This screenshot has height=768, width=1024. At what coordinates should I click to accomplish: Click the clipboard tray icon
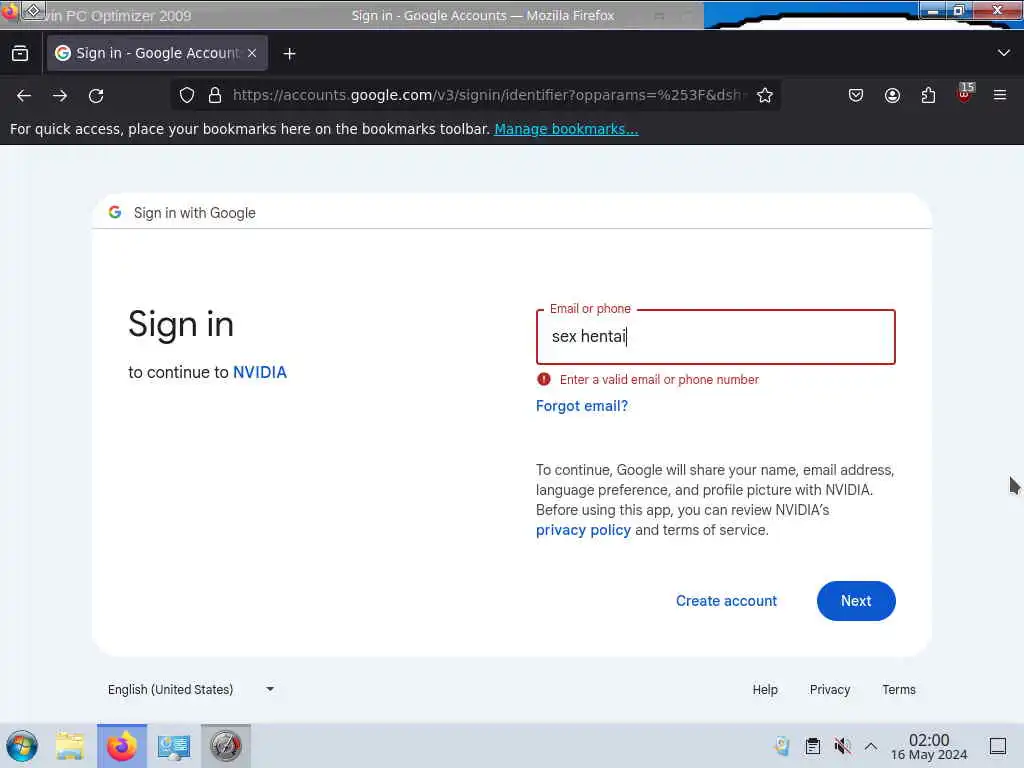(x=812, y=746)
